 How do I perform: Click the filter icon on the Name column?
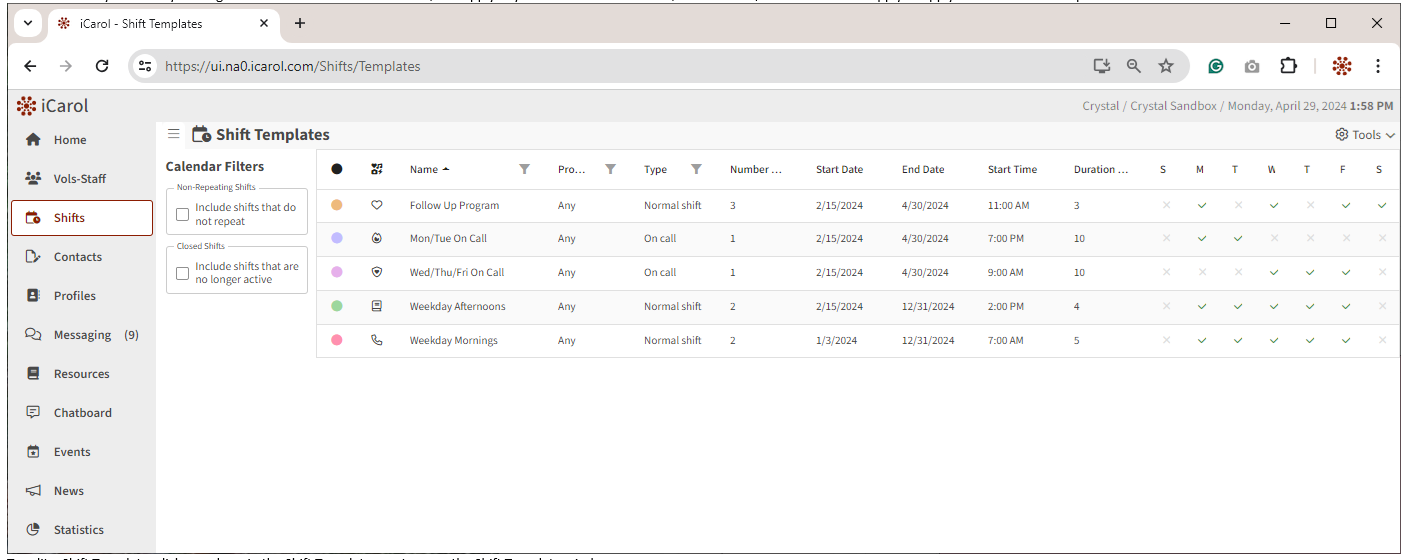click(524, 169)
